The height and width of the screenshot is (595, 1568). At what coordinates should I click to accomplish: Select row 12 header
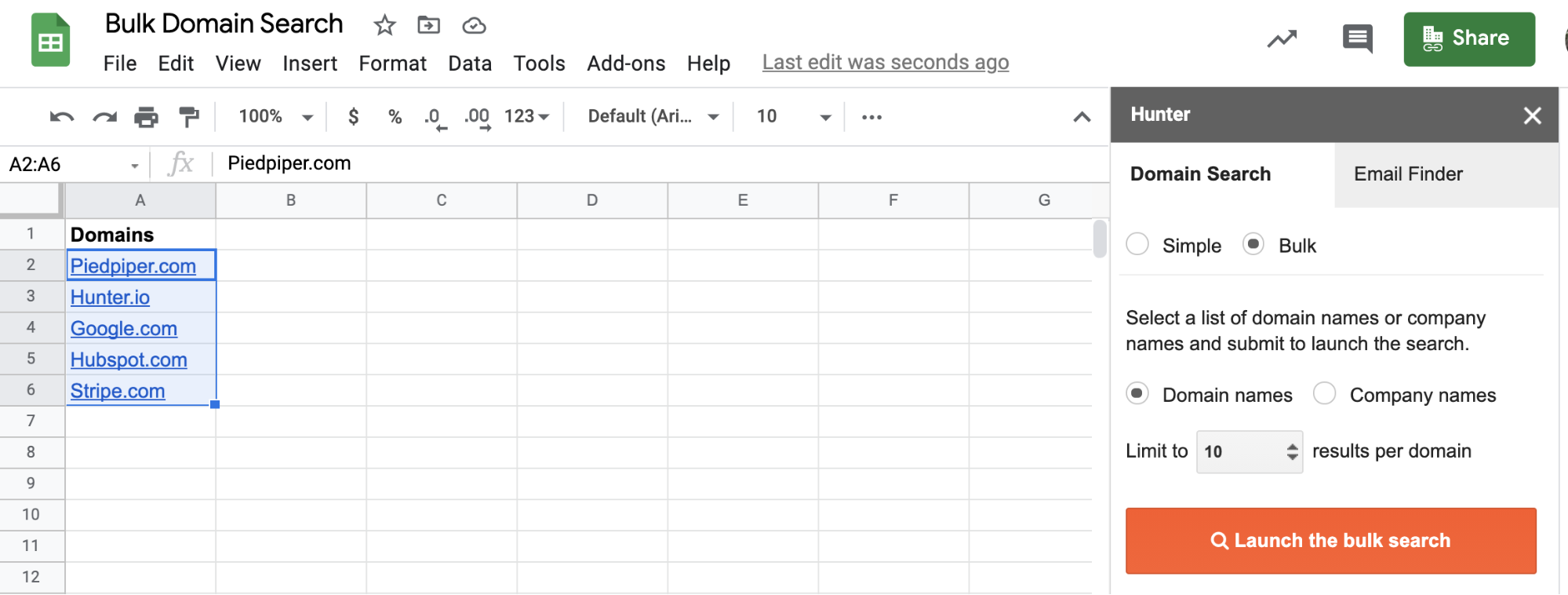(31, 577)
